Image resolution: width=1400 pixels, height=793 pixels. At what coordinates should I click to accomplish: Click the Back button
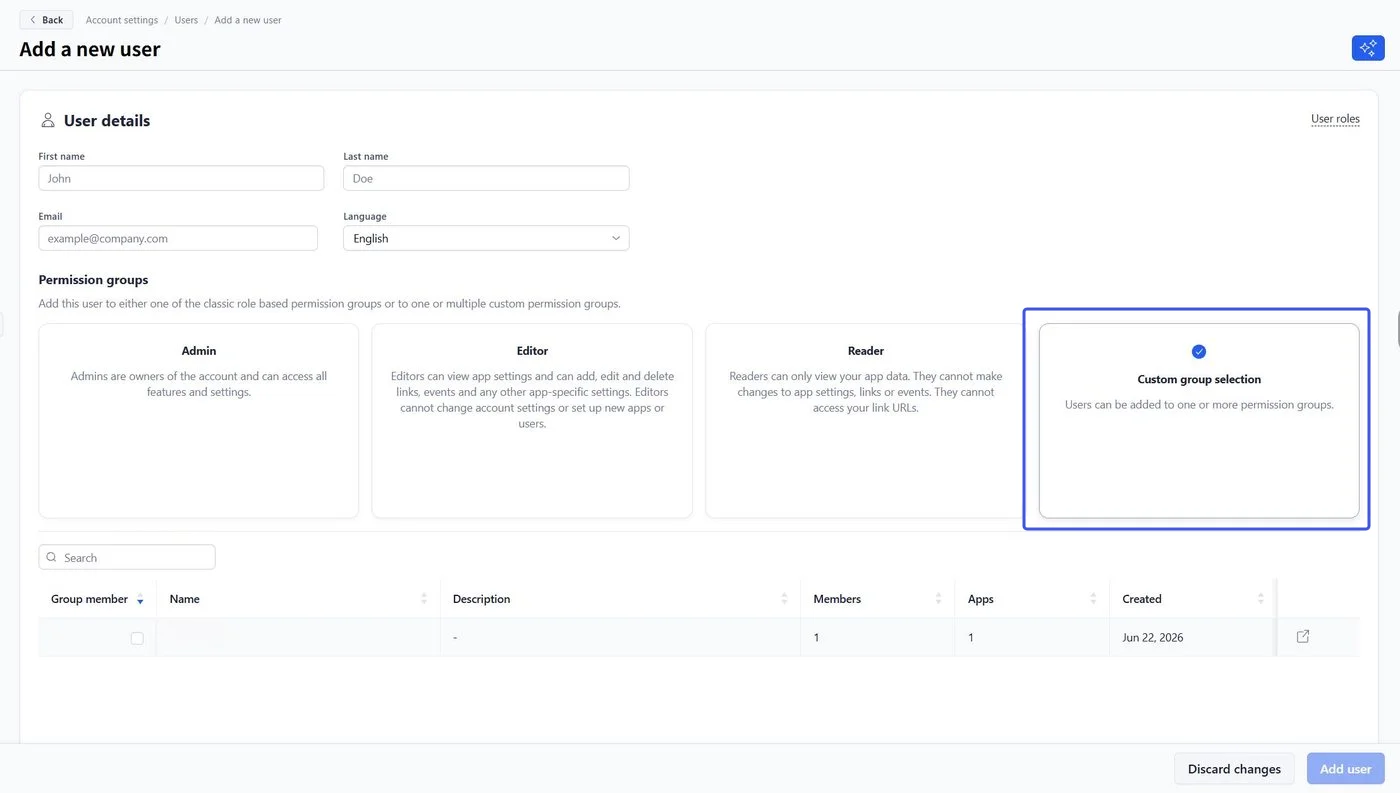click(x=46, y=20)
